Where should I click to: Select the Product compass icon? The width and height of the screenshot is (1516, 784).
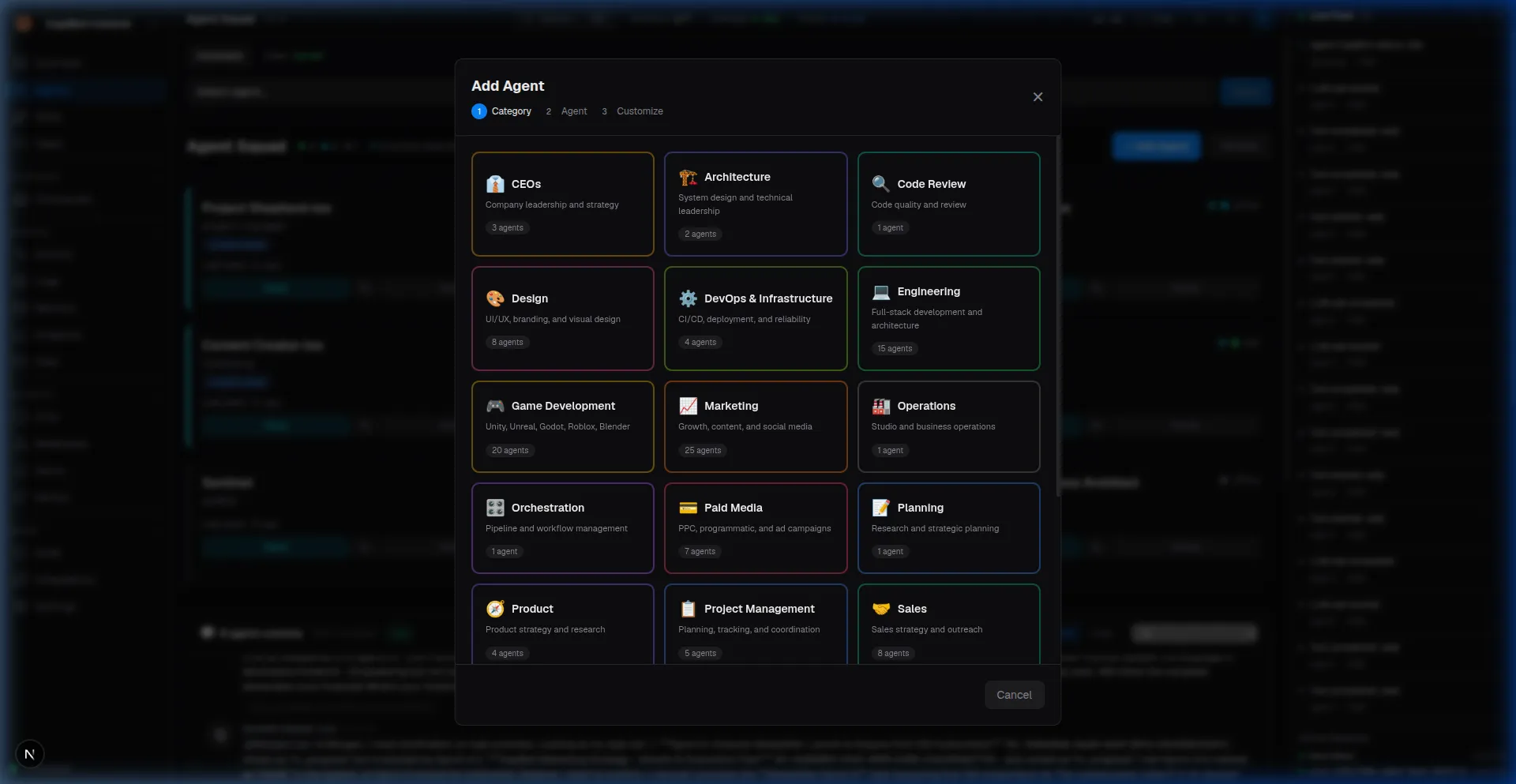pyautogui.click(x=495, y=609)
